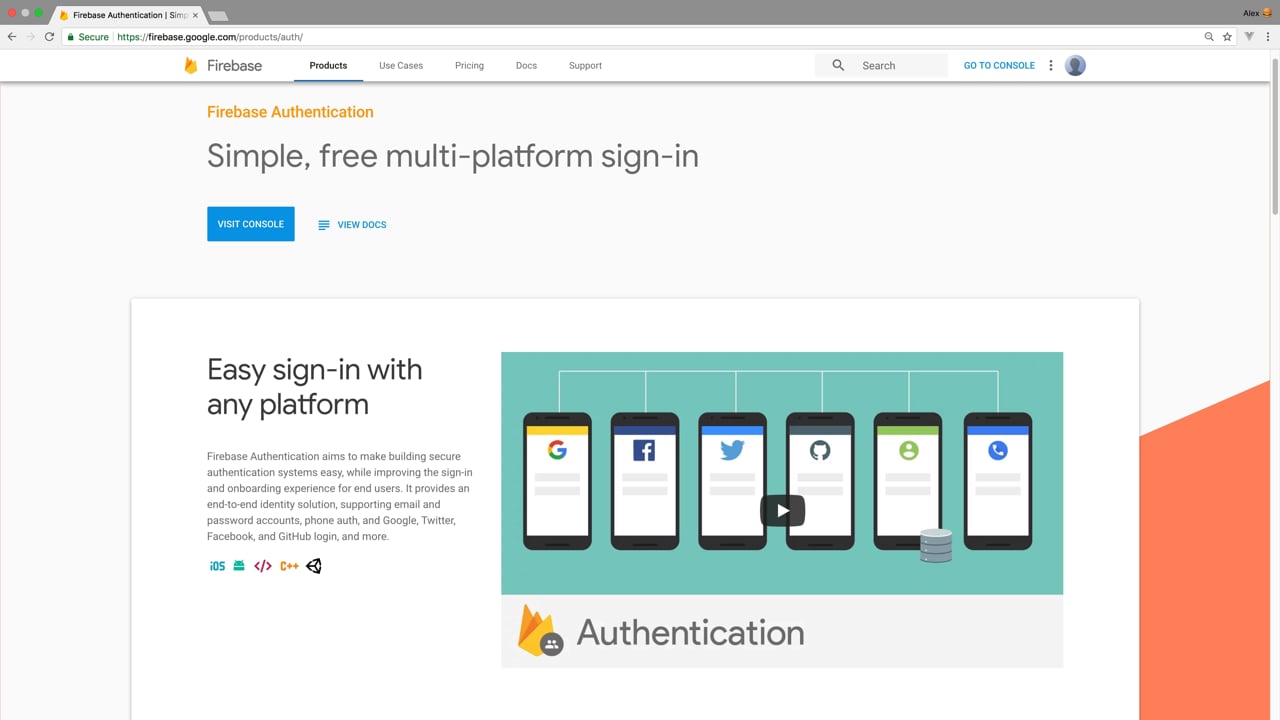Close the Firebase Authentication browser tab

195,15
